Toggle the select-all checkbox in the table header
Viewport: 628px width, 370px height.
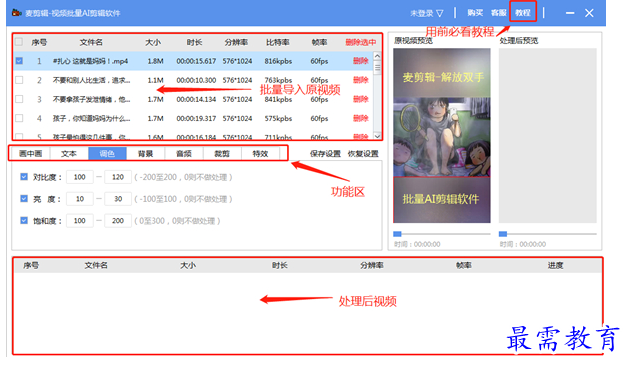click(x=19, y=42)
